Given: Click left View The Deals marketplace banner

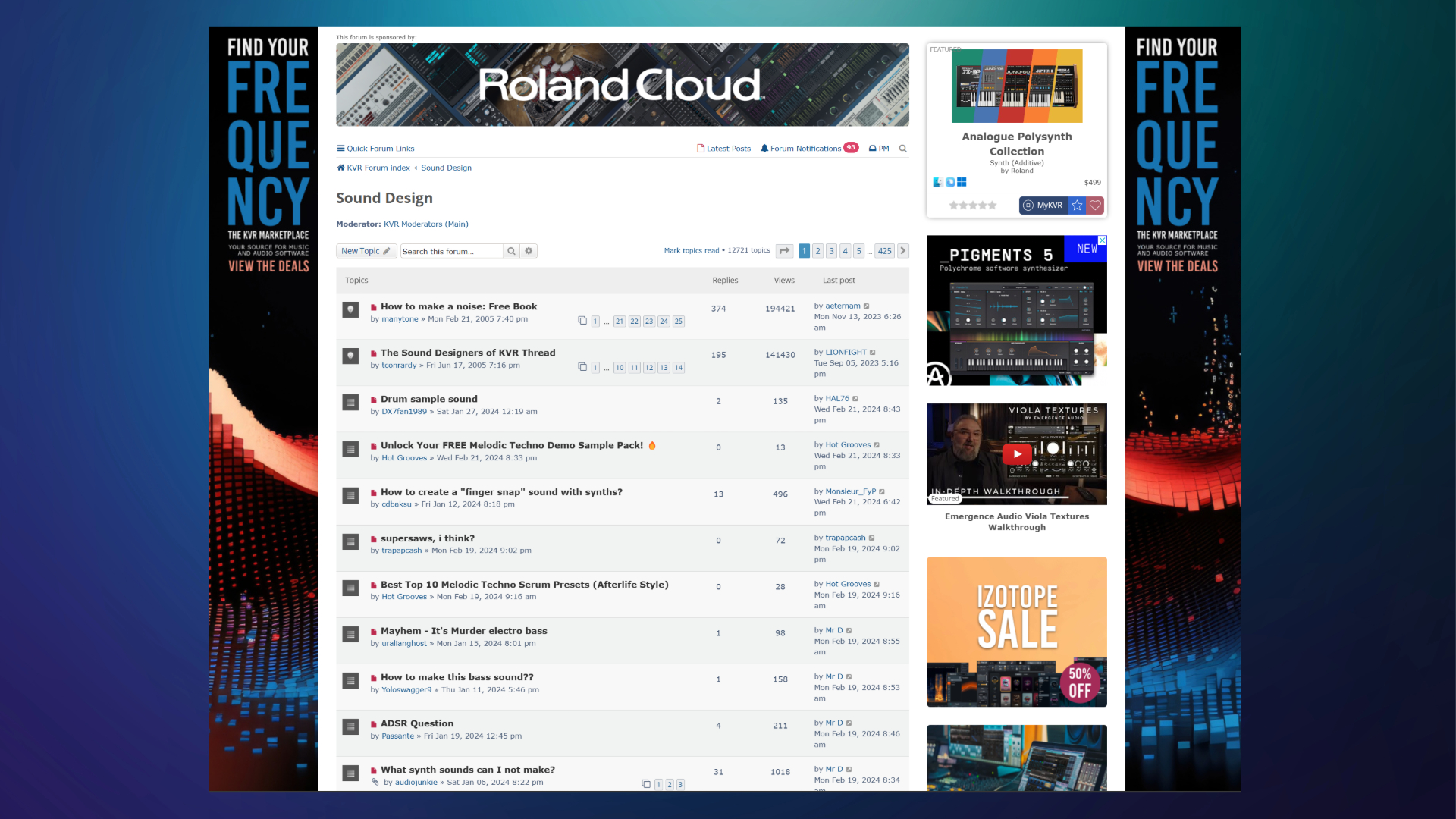Looking at the screenshot, I should [x=268, y=266].
